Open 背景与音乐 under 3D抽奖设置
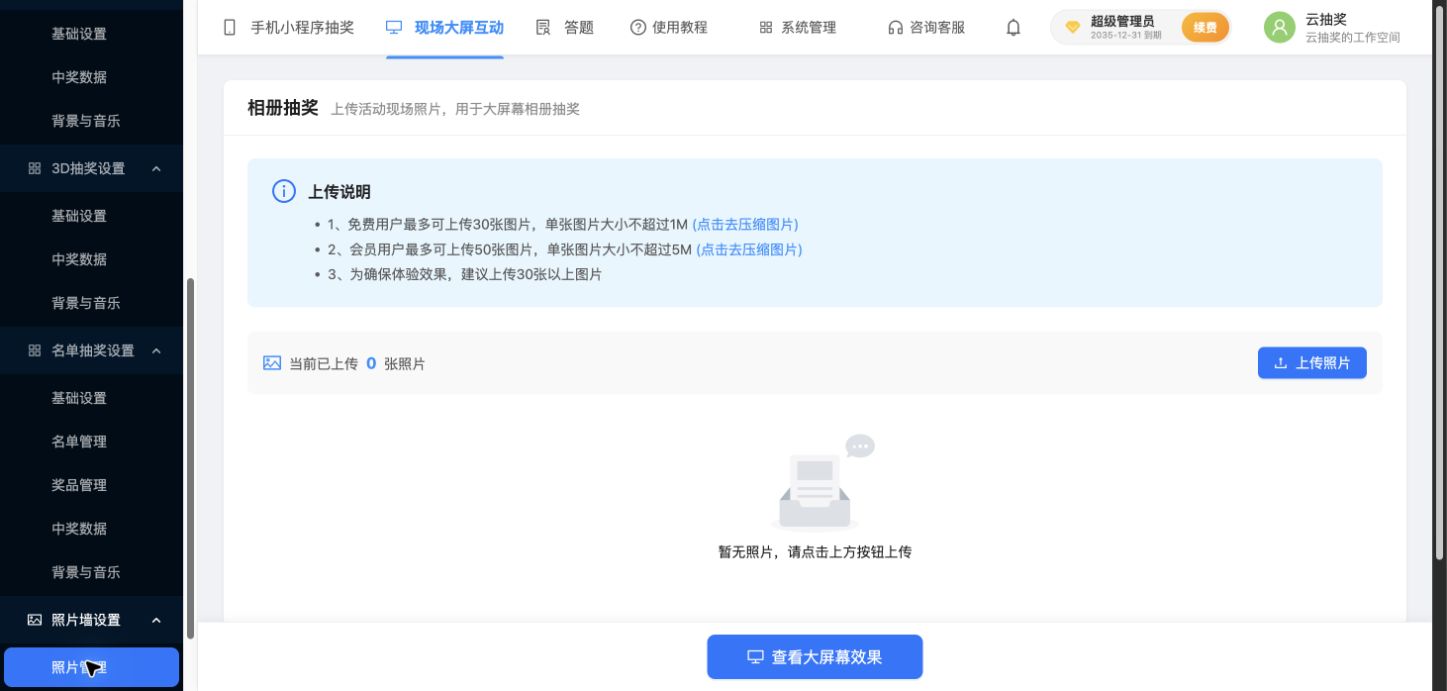Image resolution: width=1447 pixels, height=691 pixels. click(86, 303)
